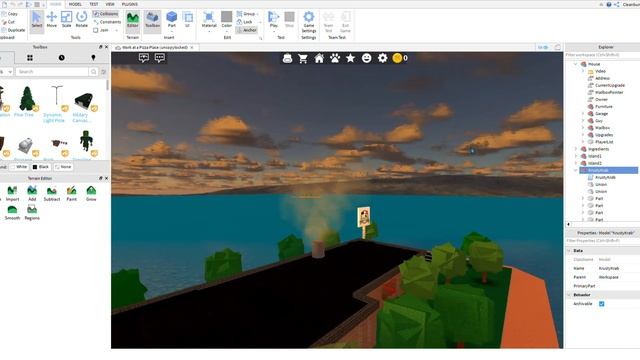Collapse the Data properties section
Viewport: 640px width, 360px height.
569,251
